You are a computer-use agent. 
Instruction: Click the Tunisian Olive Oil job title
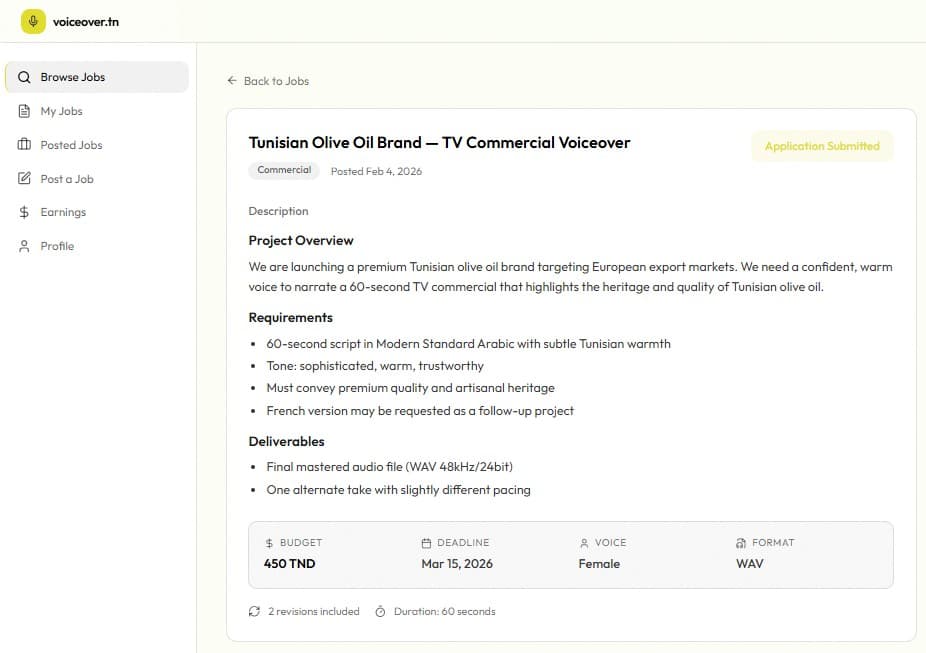439,142
